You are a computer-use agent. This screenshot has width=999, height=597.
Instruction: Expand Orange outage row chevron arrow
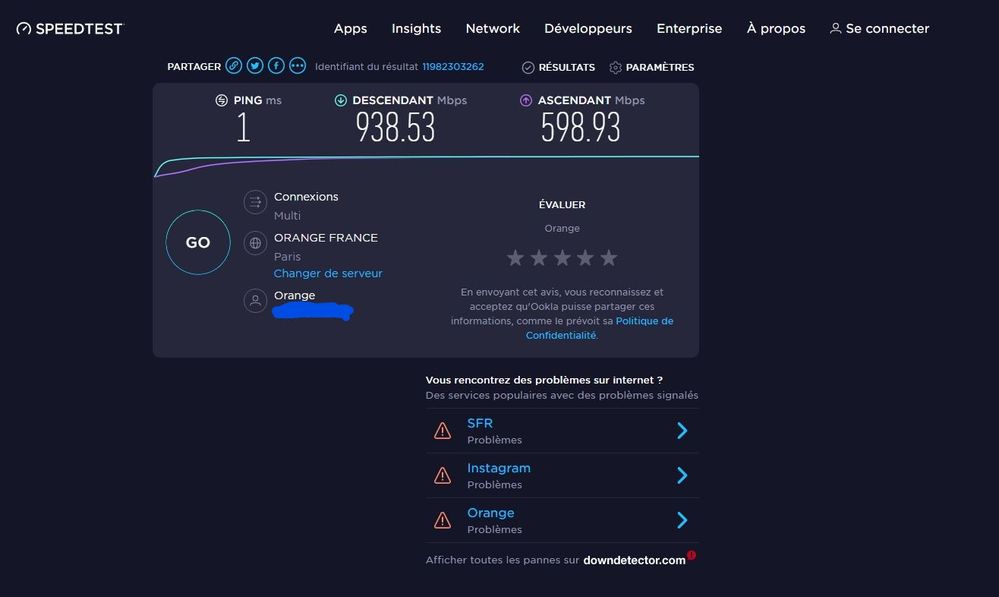[x=682, y=521]
